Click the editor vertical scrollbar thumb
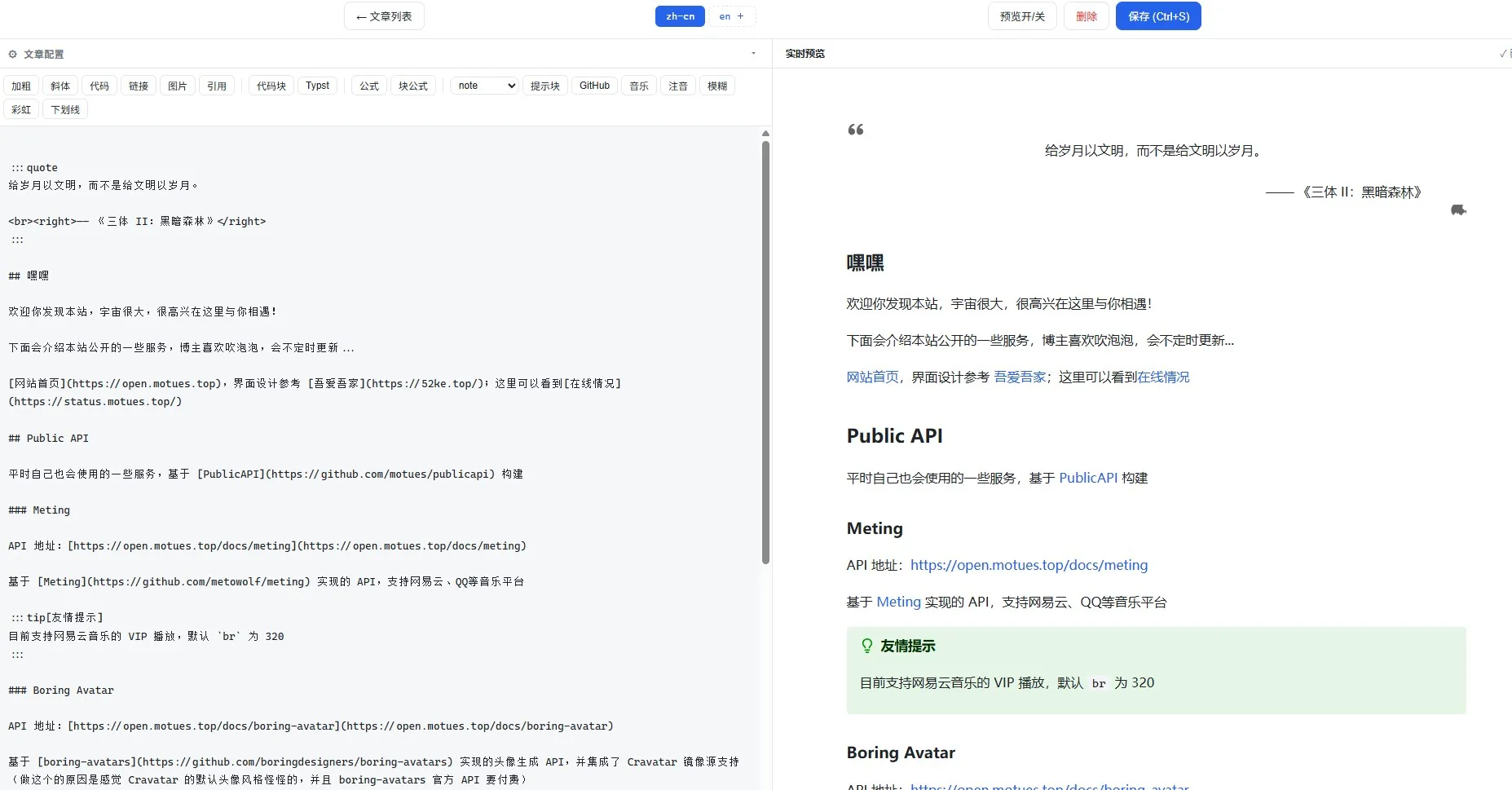The width and height of the screenshot is (1512, 790). pos(765,352)
